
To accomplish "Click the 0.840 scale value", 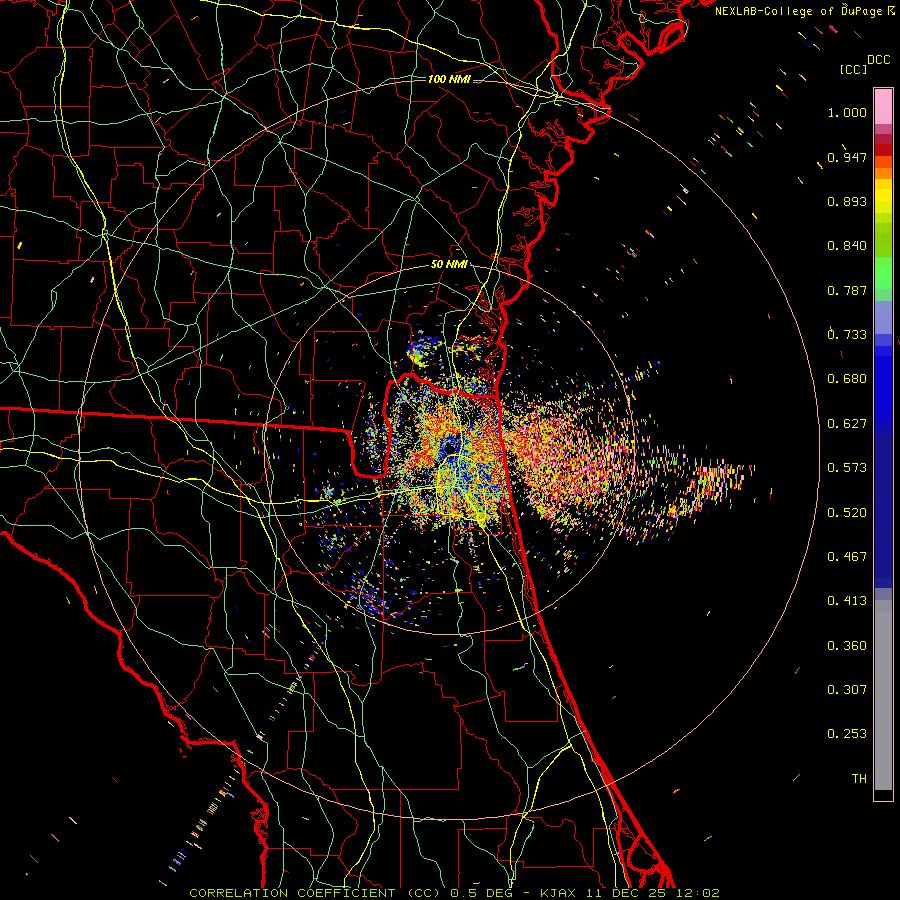I will click(847, 246).
